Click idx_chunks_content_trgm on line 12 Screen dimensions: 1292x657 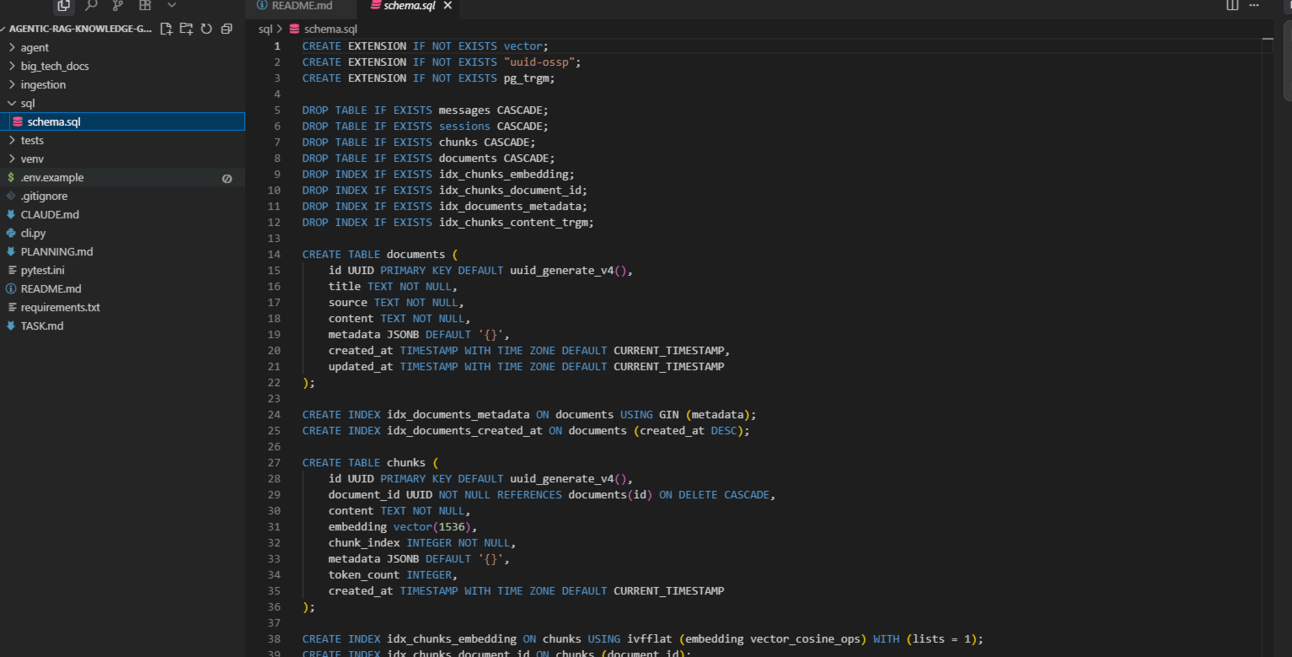pos(513,222)
